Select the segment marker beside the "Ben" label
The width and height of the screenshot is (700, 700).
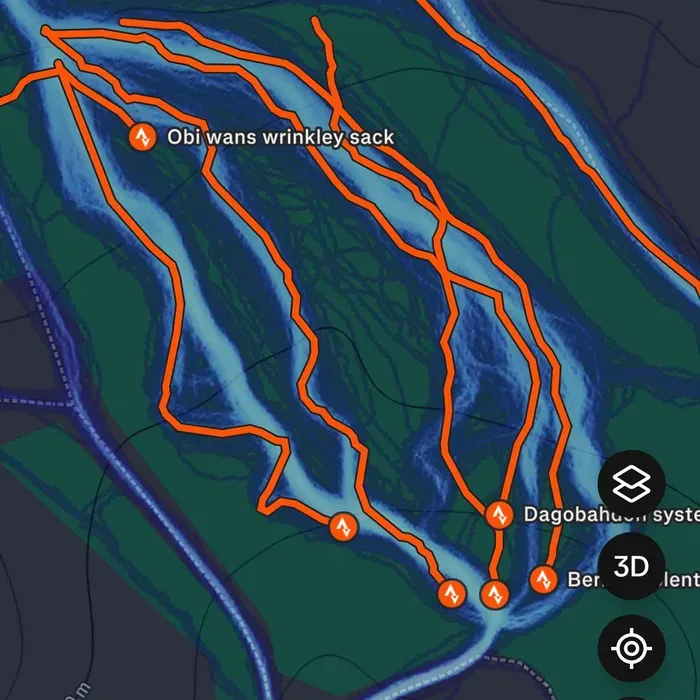(543, 579)
